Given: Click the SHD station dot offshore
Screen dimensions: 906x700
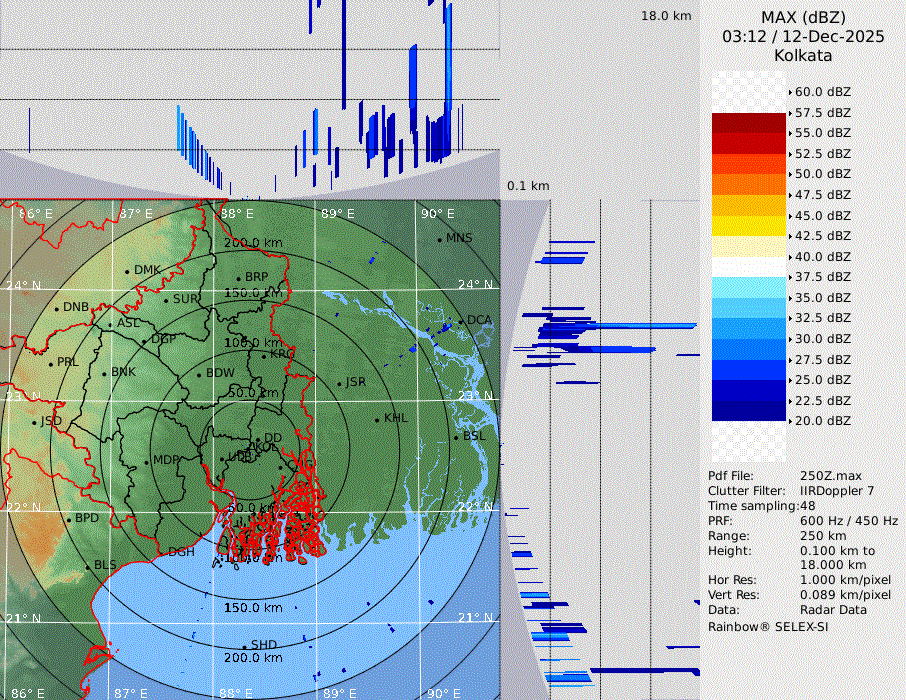Looking at the screenshot, I should pos(244,646).
